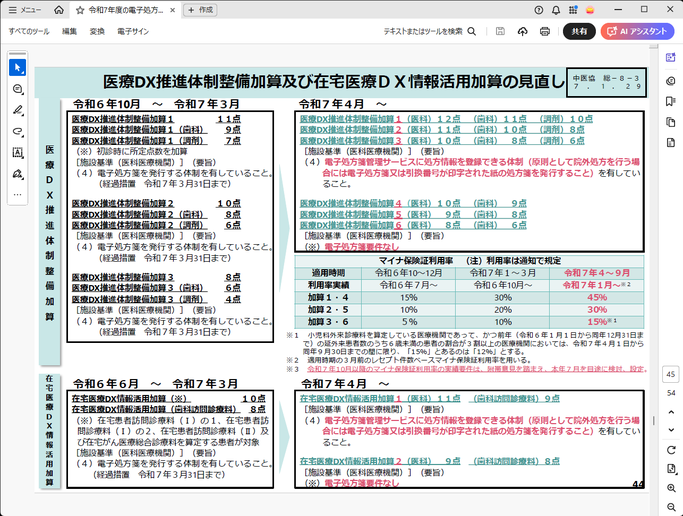
Task: Go to the Home icon
Action: pyautogui.click(x=59, y=10)
